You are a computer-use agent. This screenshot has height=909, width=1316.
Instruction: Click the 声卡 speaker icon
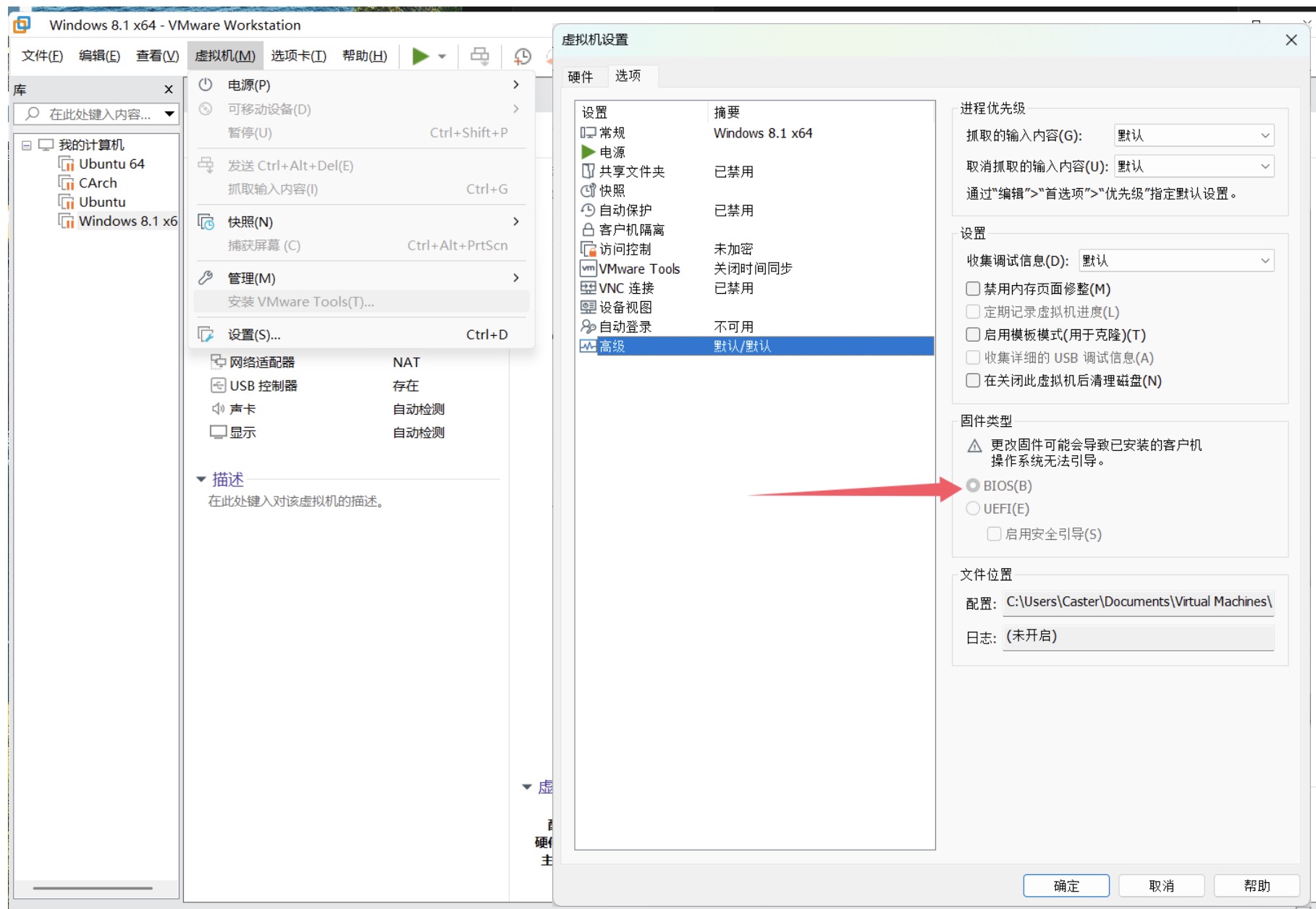pos(218,409)
